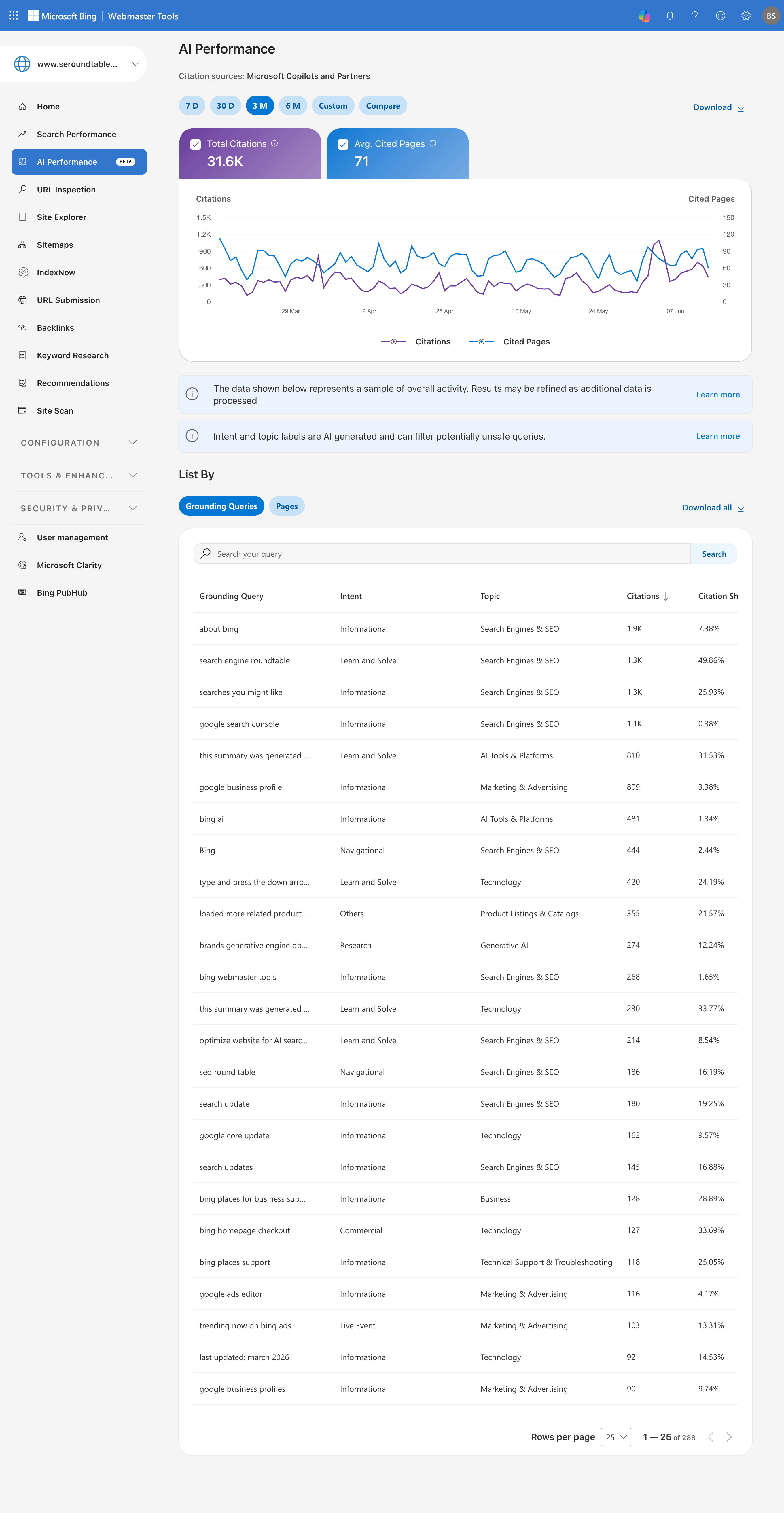Open AI Performance in sidebar
Screen dimensions: 784x1513
pyautogui.click(x=79, y=162)
